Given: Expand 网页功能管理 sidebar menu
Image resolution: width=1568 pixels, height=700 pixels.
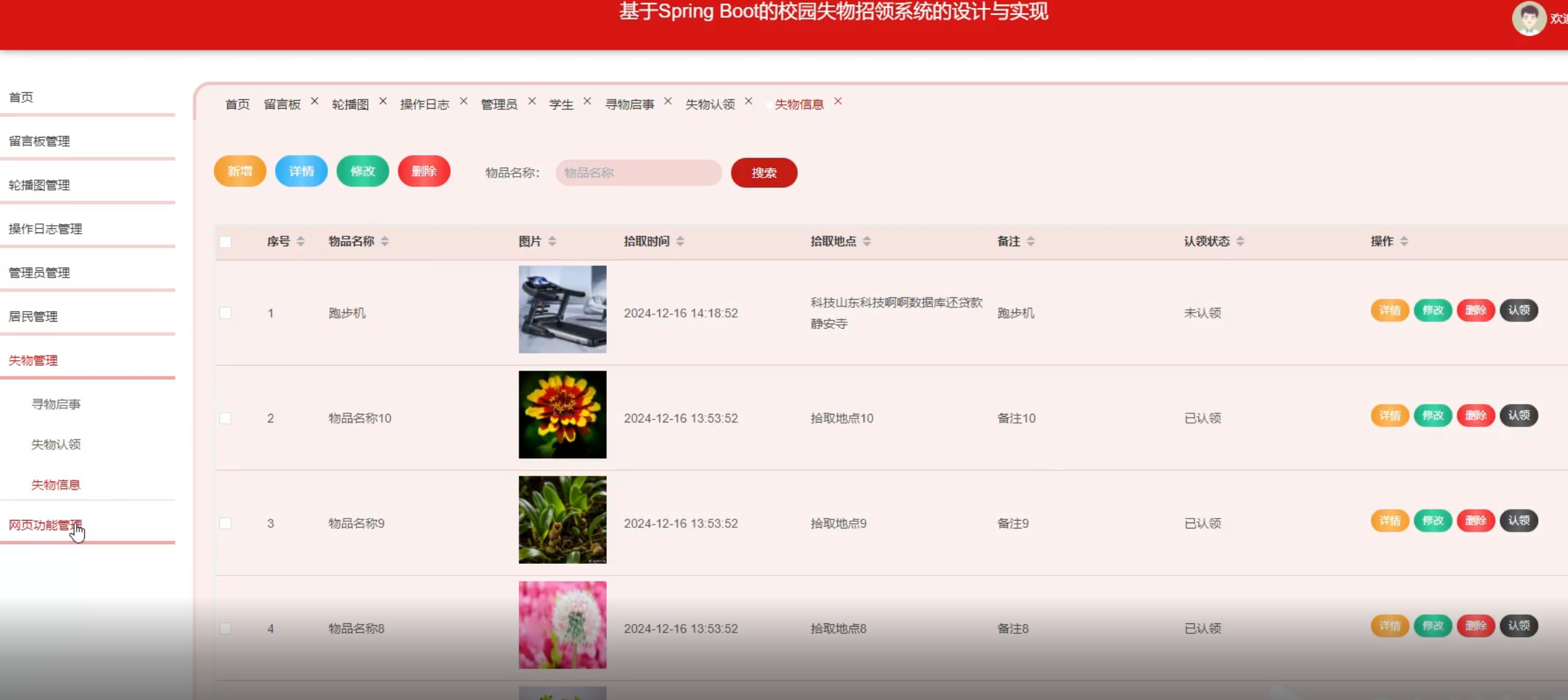Looking at the screenshot, I should tap(45, 525).
